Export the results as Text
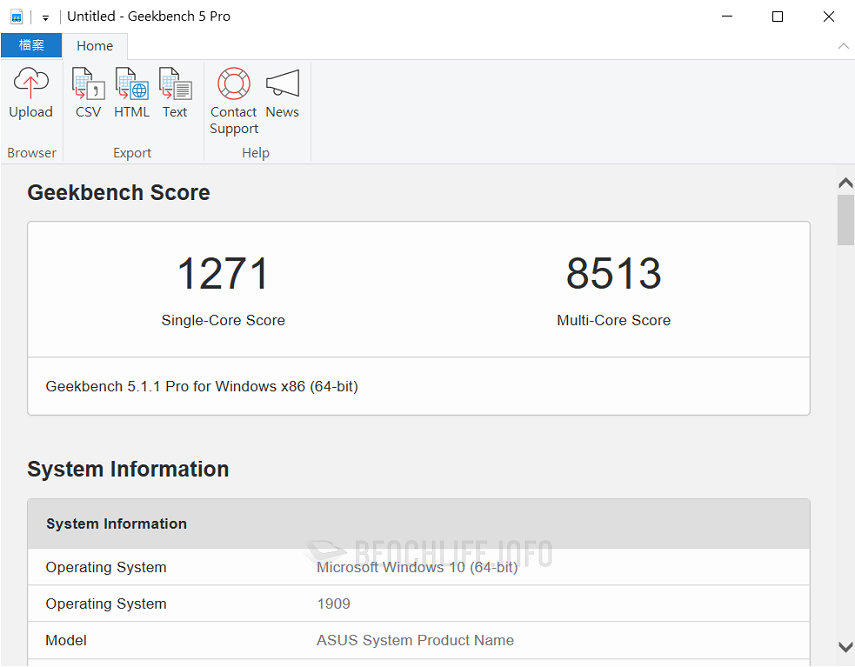The width and height of the screenshot is (855, 667). (175, 95)
